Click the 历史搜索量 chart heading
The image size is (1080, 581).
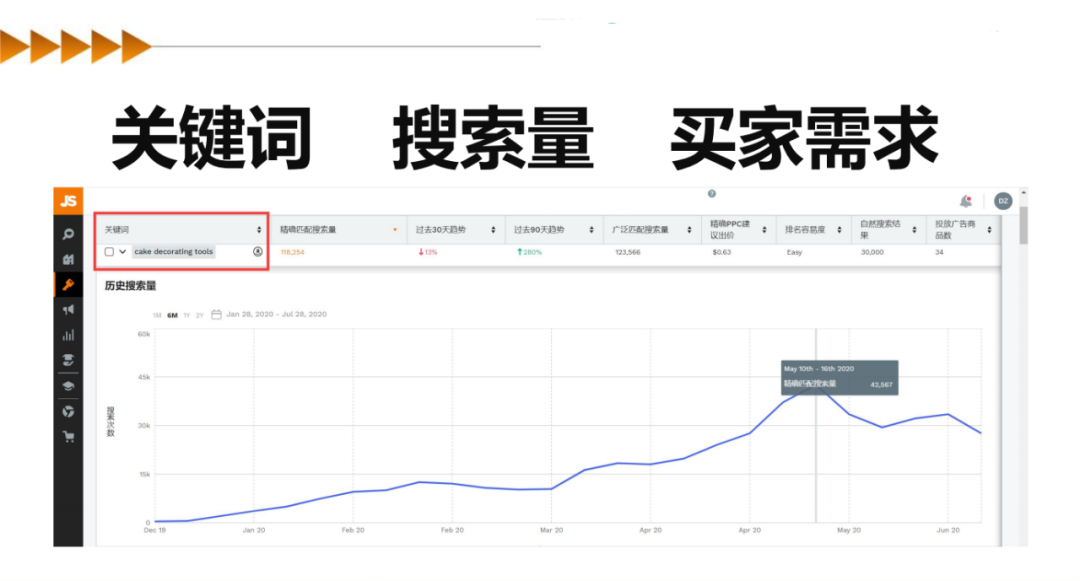131,286
